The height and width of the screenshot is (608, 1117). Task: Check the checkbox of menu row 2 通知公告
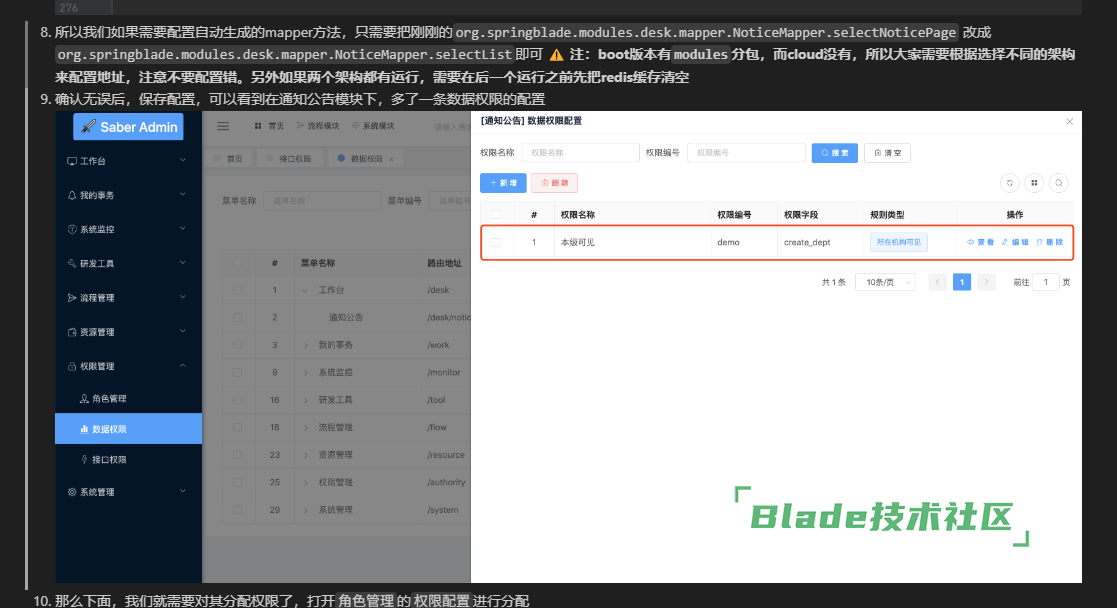click(237, 318)
